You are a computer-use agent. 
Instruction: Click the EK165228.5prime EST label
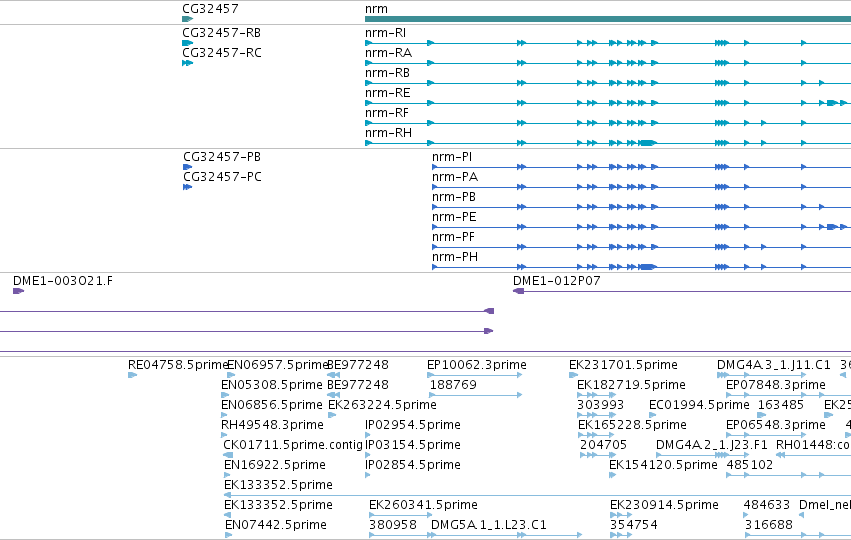(632, 425)
